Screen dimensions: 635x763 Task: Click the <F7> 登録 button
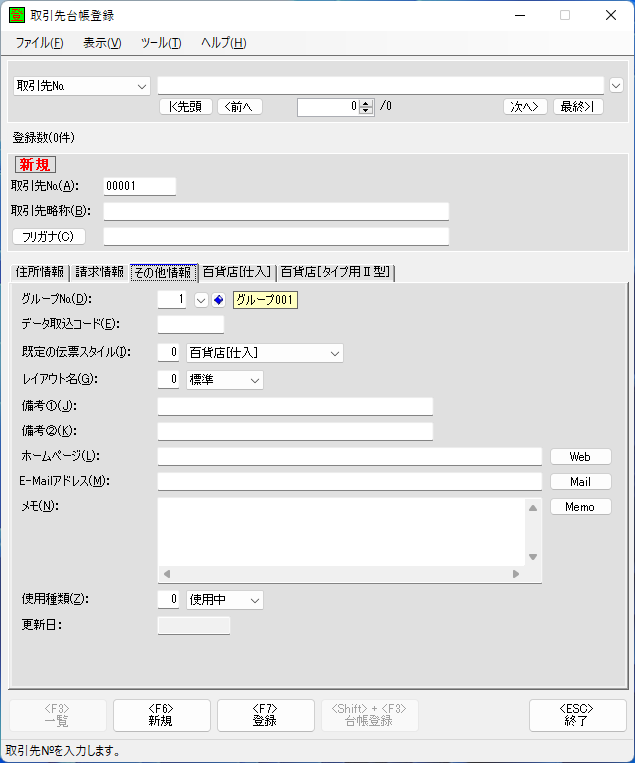click(x=266, y=715)
